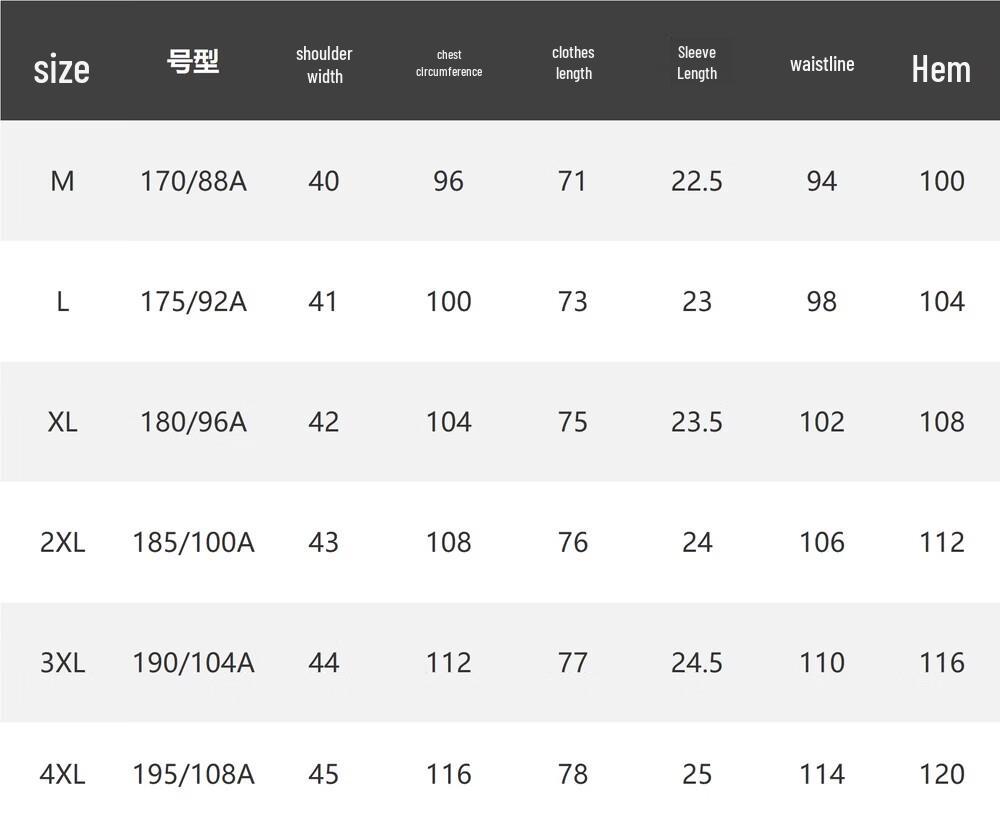Select the 2XL size label
The image size is (1000, 825).
[62, 543]
